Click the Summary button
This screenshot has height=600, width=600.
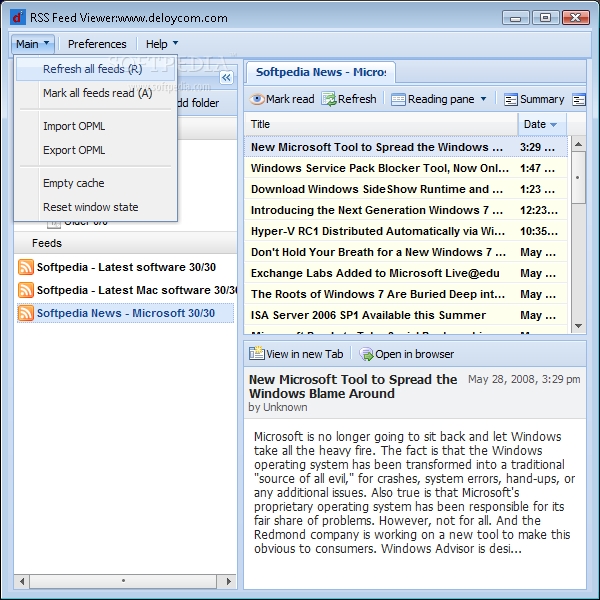(534, 99)
